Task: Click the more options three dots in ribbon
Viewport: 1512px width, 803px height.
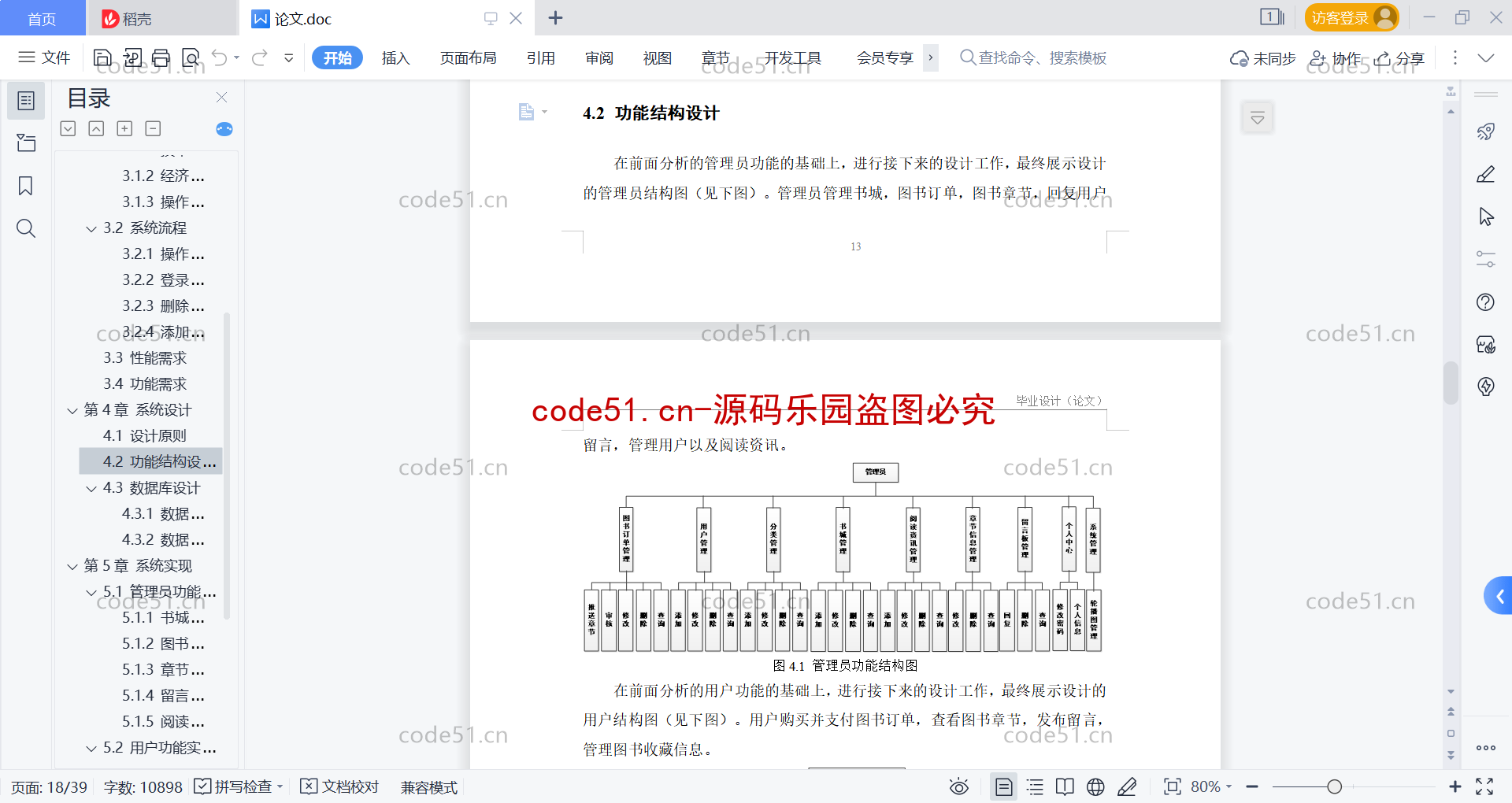Action: [x=1455, y=57]
